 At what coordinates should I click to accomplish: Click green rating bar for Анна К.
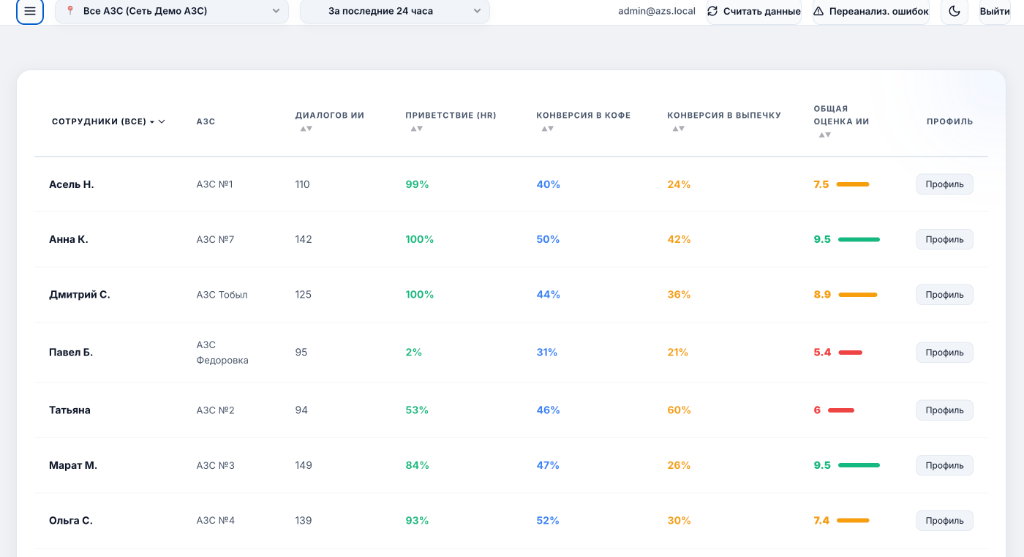[x=859, y=240]
